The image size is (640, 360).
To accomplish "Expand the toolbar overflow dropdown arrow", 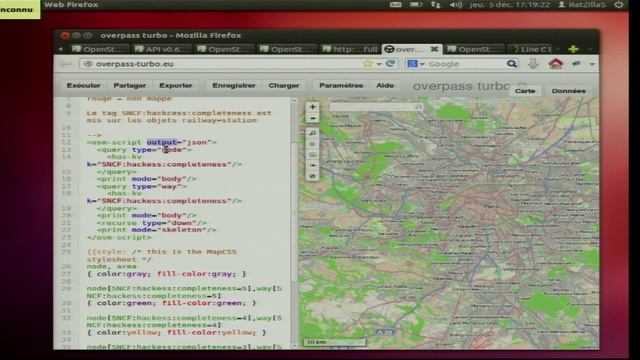I will [592, 64].
